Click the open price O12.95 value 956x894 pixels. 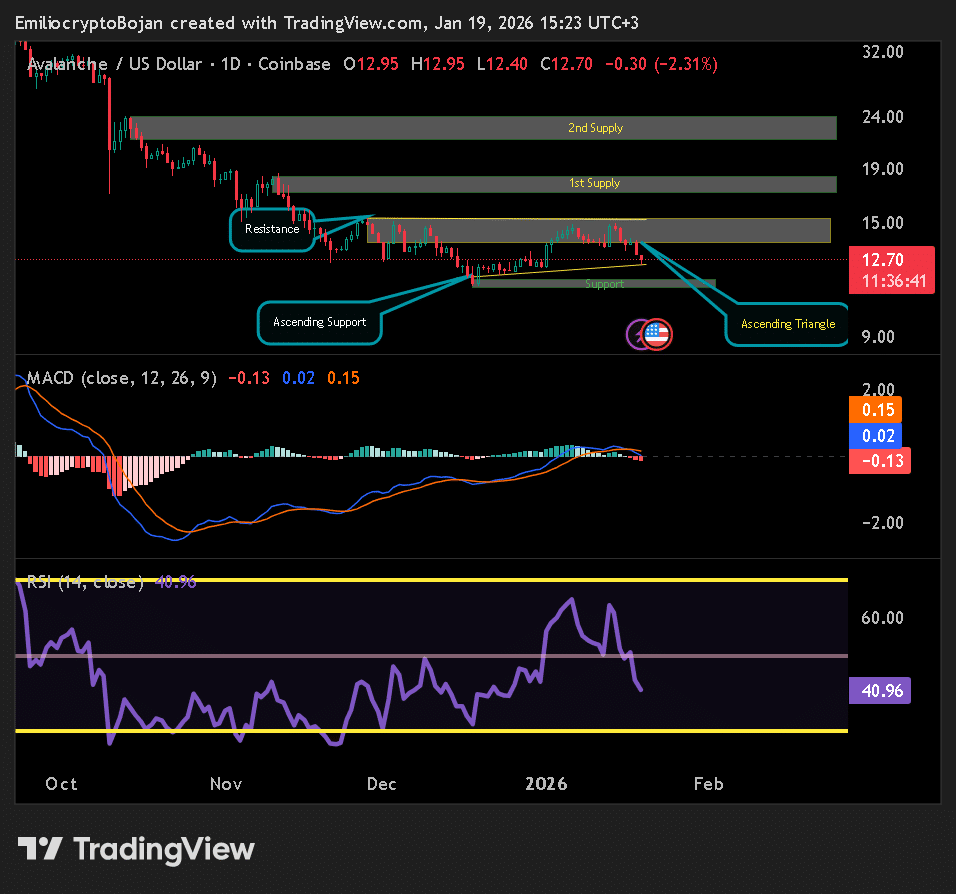(371, 64)
